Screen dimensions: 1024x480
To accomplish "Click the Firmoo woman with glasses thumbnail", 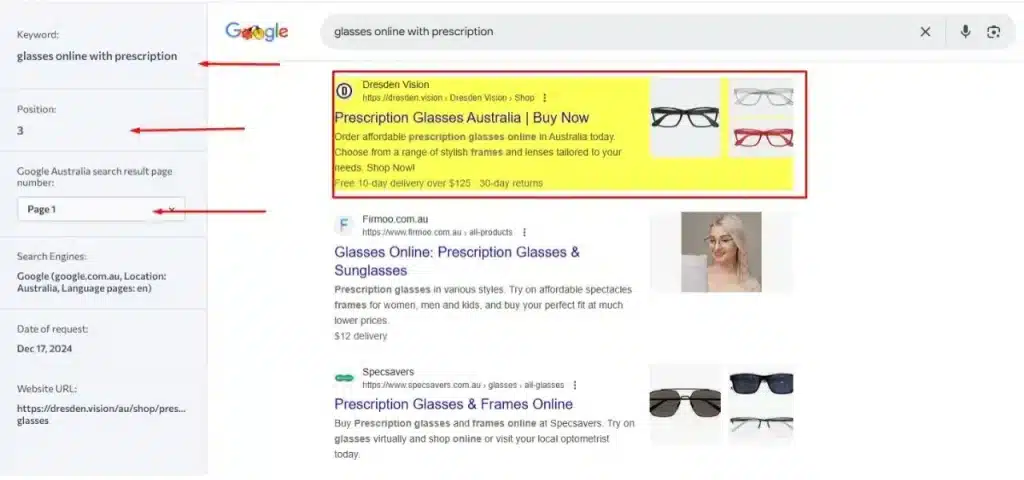I will pyautogui.click(x=721, y=252).
